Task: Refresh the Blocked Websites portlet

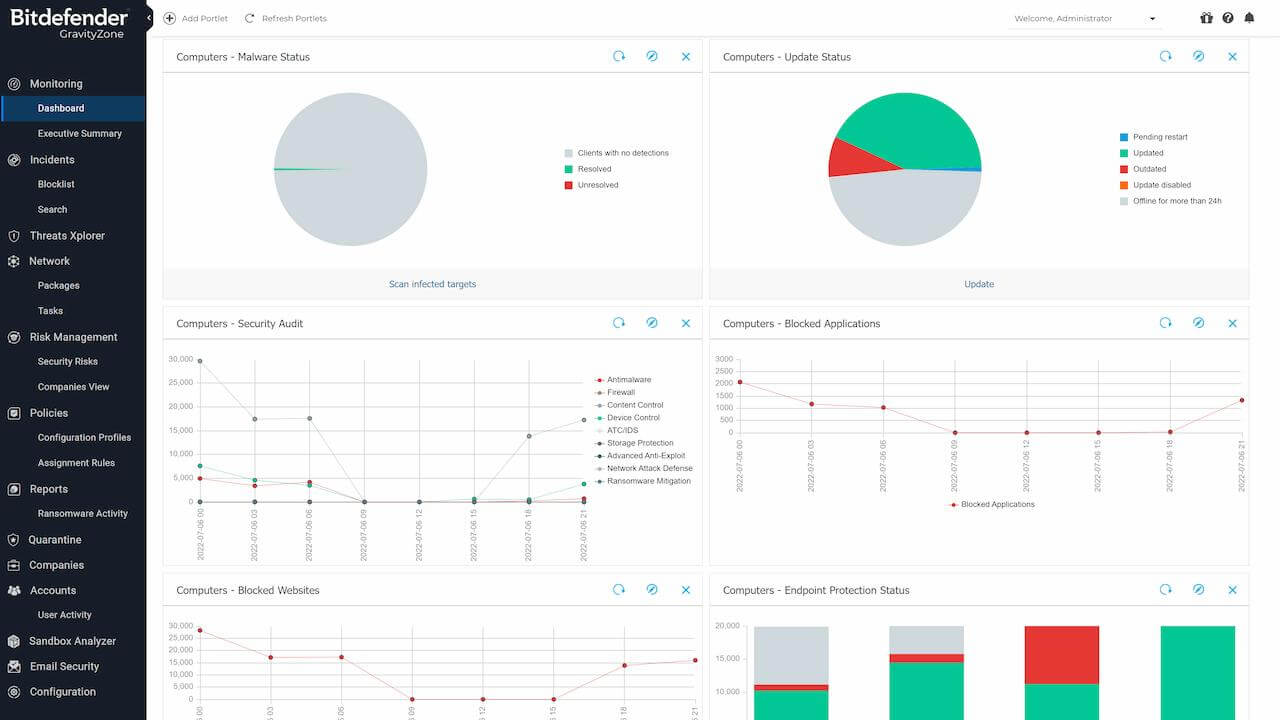Action: coord(619,590)
